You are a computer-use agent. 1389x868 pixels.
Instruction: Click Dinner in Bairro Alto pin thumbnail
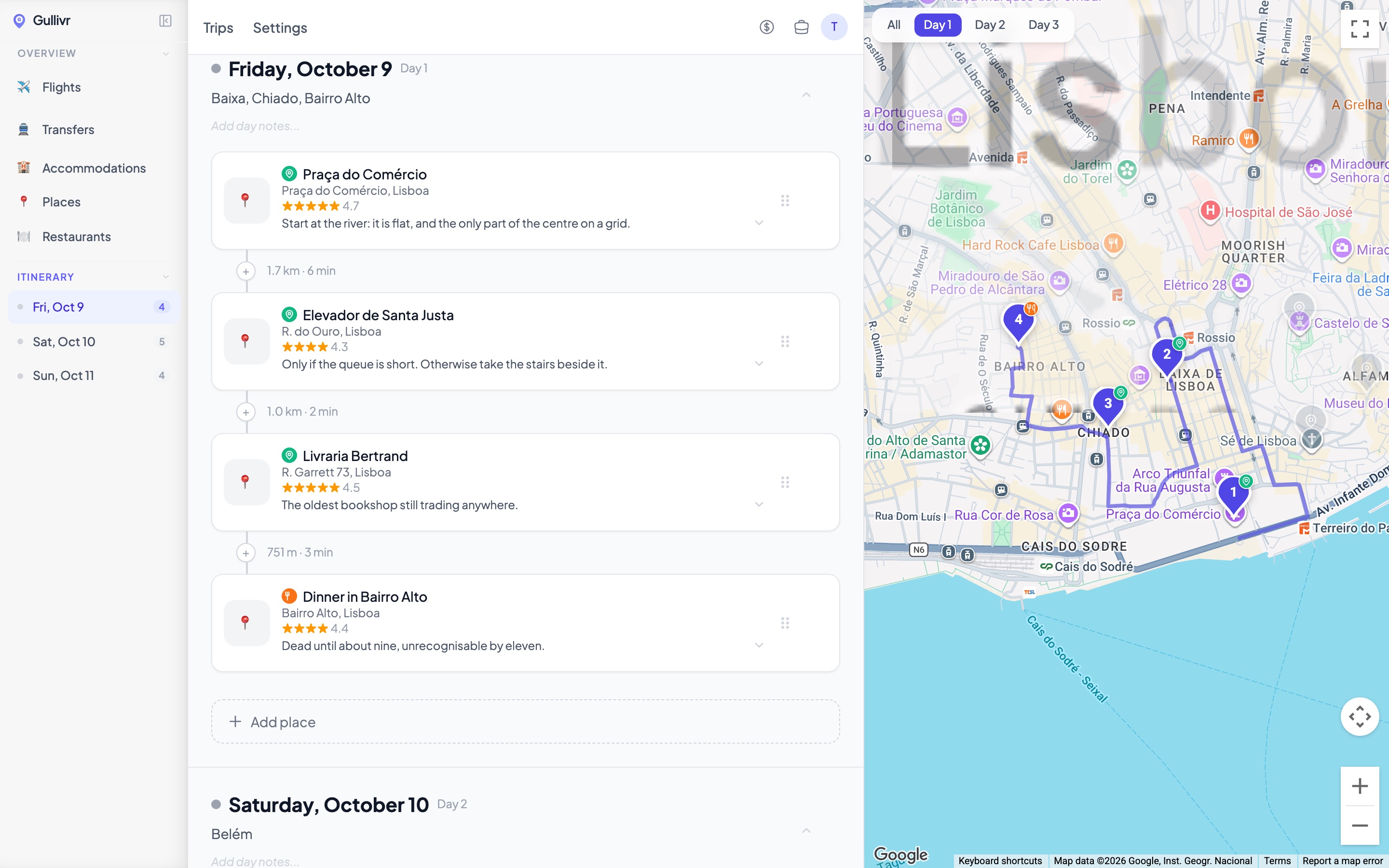click(247, 623)
